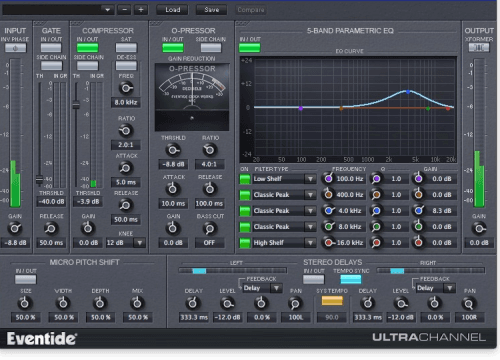Click the Save preset button

(212, 10)
